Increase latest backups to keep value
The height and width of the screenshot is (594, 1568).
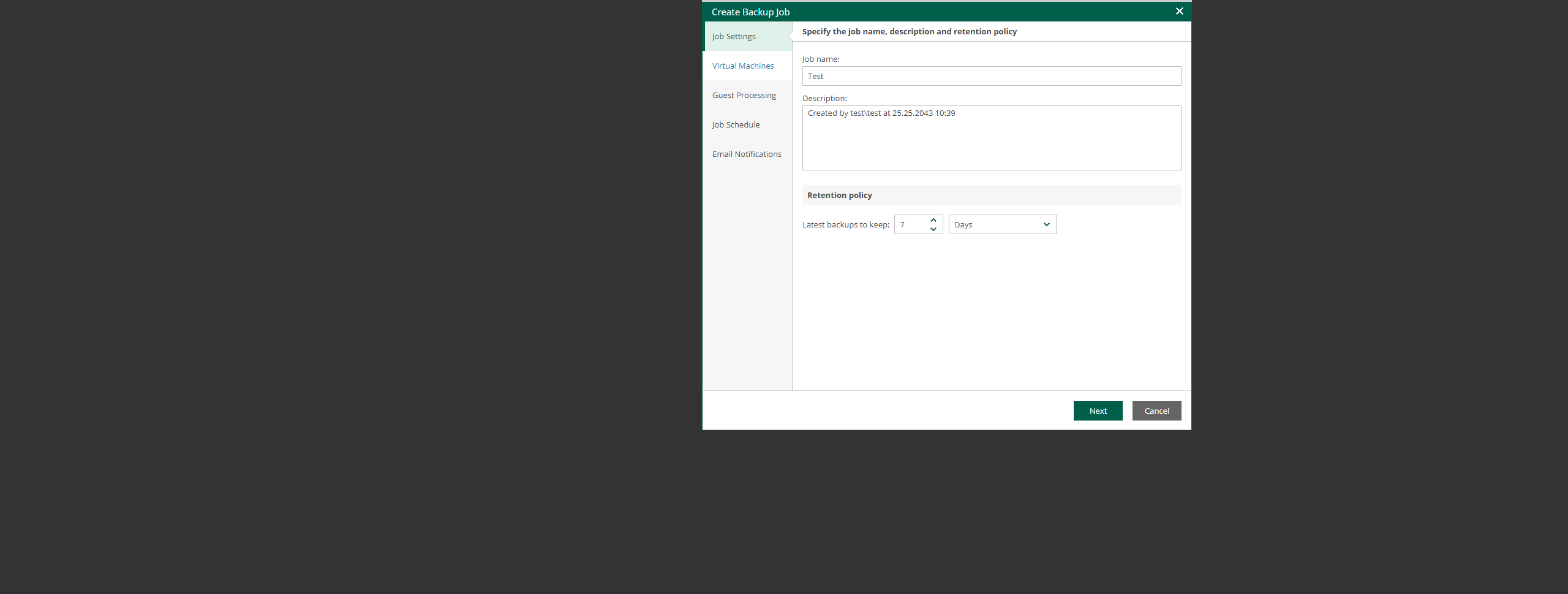(x=933, y=220)
